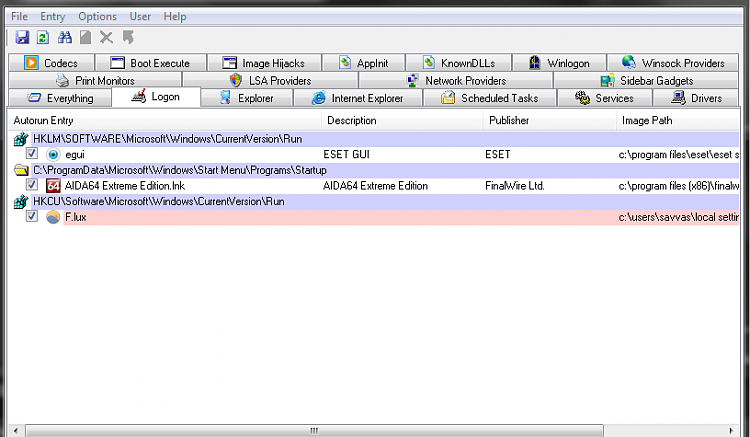Click the egui entry icon
Image resolution: width=750 pixels, height=437 pixels.
(x=53, y=154)
